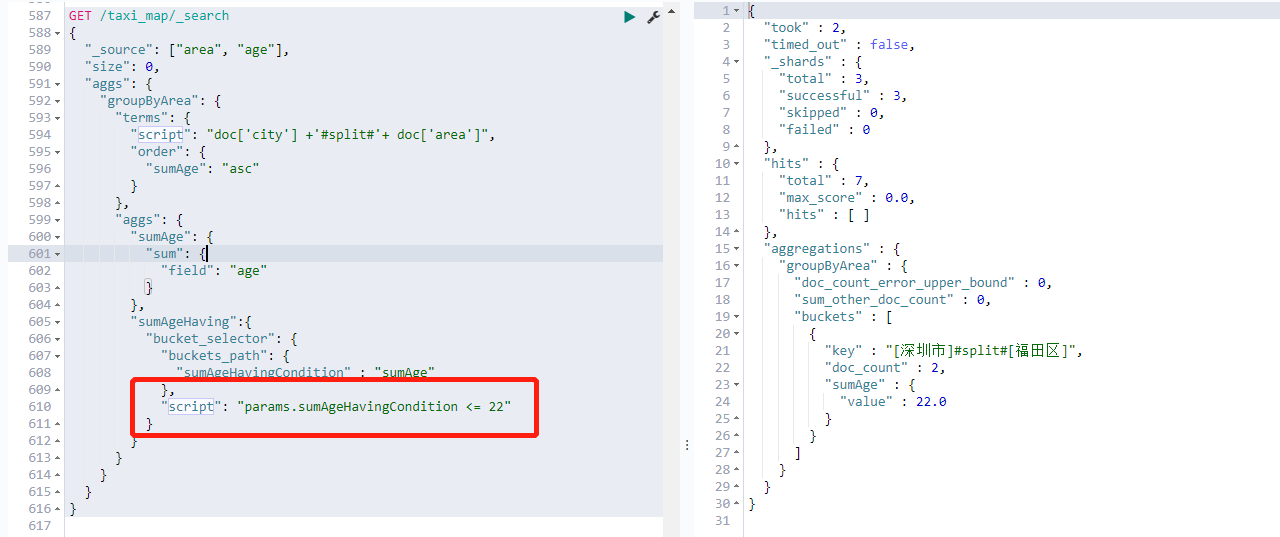Click the hits "total" : 7 line
The height and width of the screenshot is (537, 1280).
[825, 180]
